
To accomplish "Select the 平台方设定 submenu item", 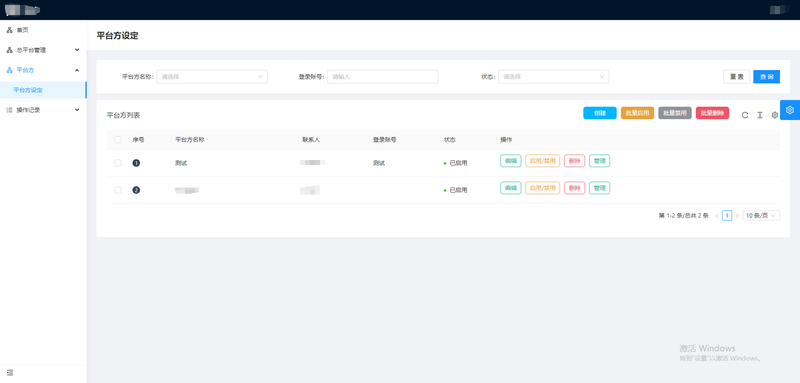I will 43,90.
